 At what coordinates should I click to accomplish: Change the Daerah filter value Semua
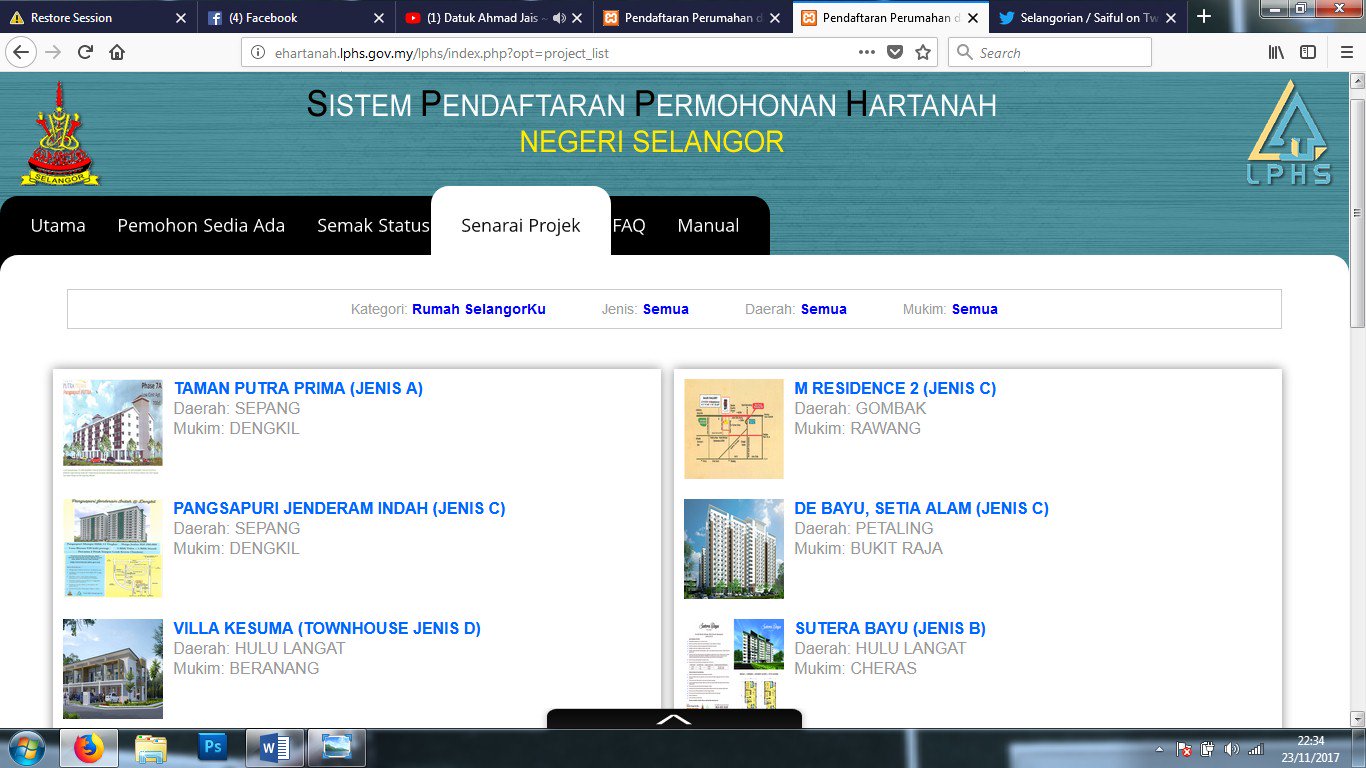(x=824, y=309)
